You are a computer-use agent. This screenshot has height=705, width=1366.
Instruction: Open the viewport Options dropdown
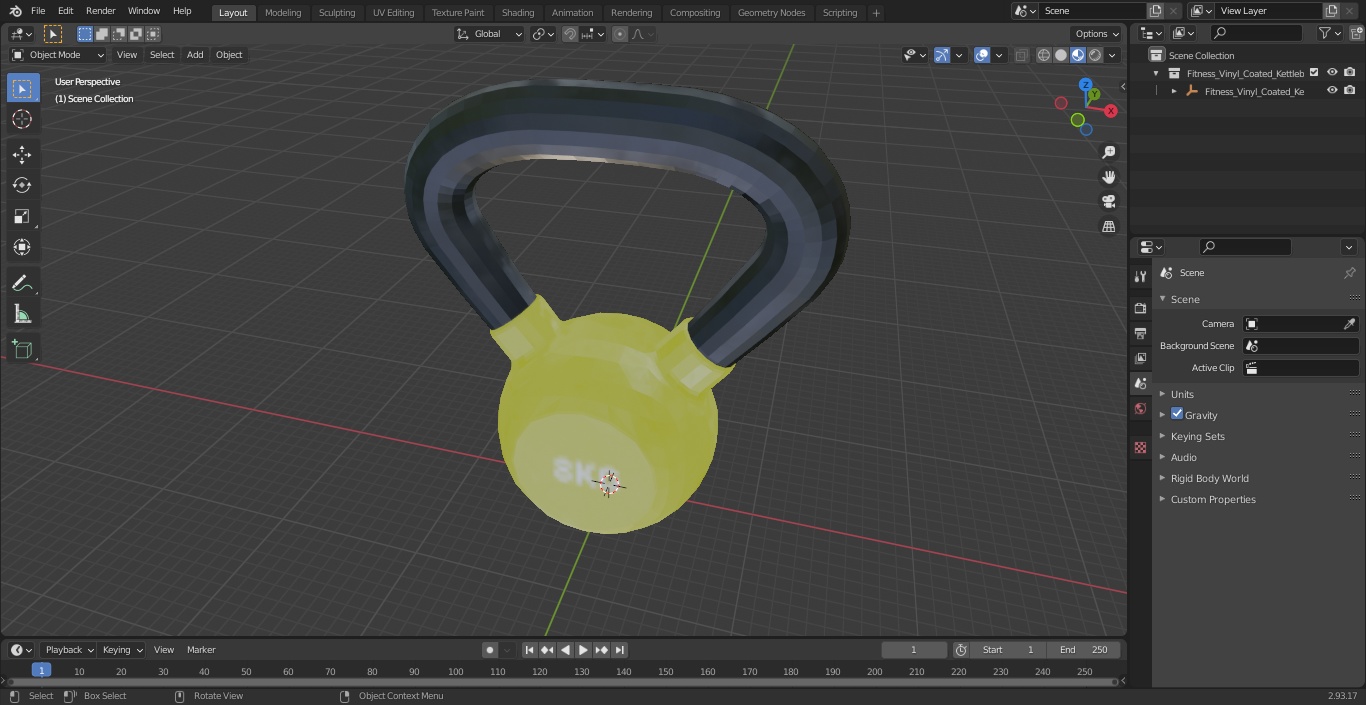(1097, 34)
